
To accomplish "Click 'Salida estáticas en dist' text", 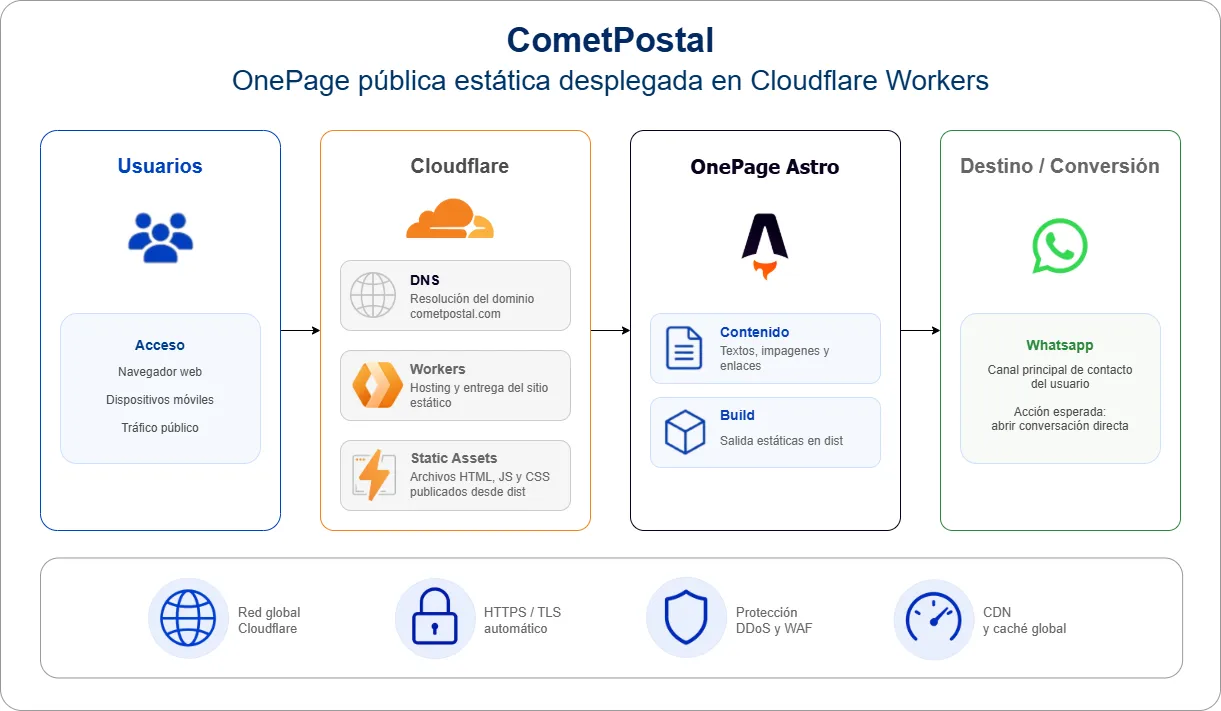I will (782, 441).
